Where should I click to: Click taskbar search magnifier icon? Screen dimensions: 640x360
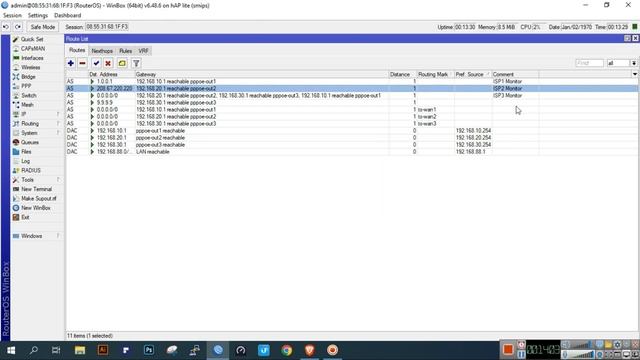click(34, 350)
